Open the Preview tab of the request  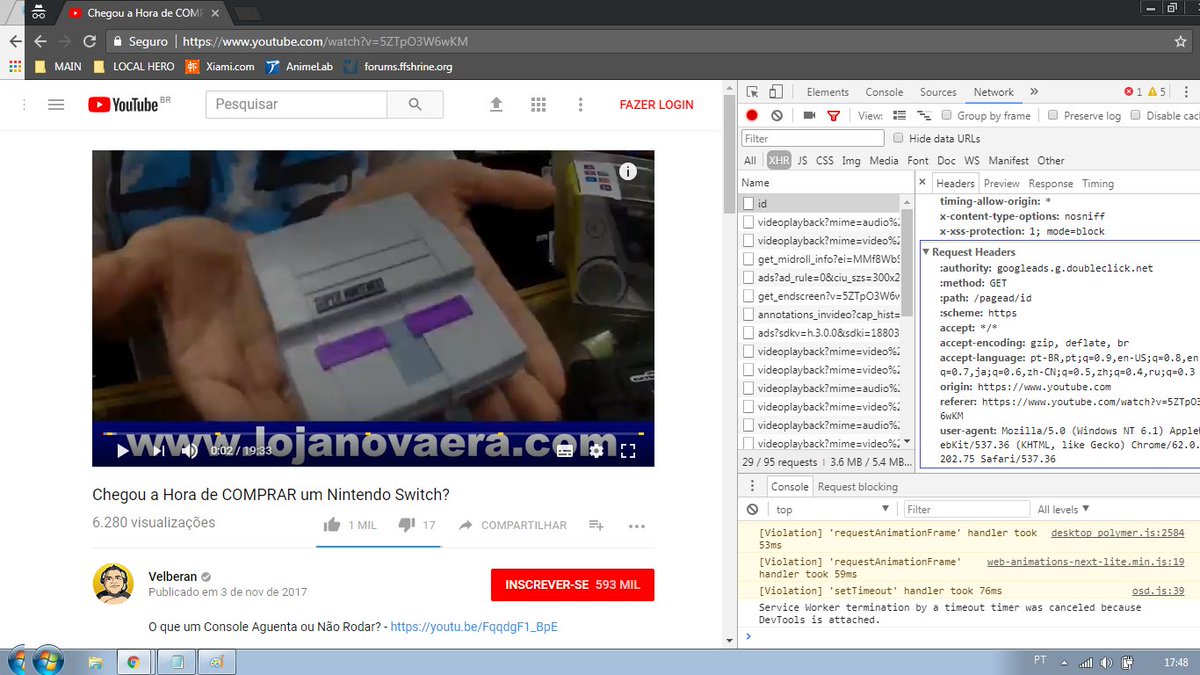(1001, 183)
